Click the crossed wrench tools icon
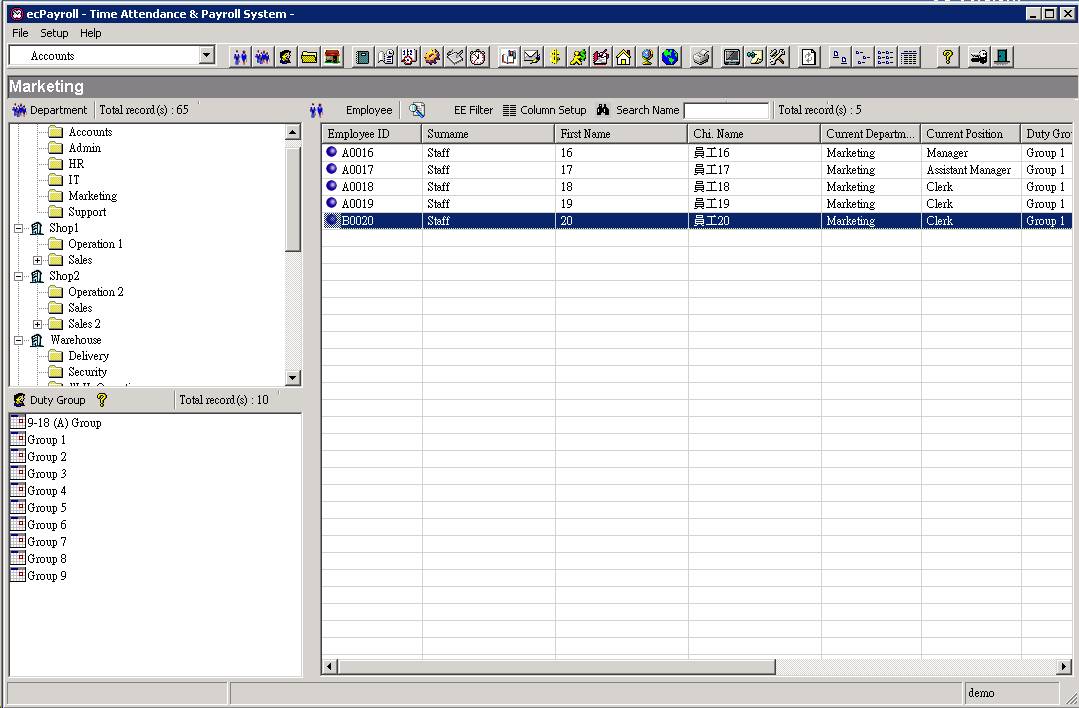This screenshot has height=708, width=1079. coord(778,57)
